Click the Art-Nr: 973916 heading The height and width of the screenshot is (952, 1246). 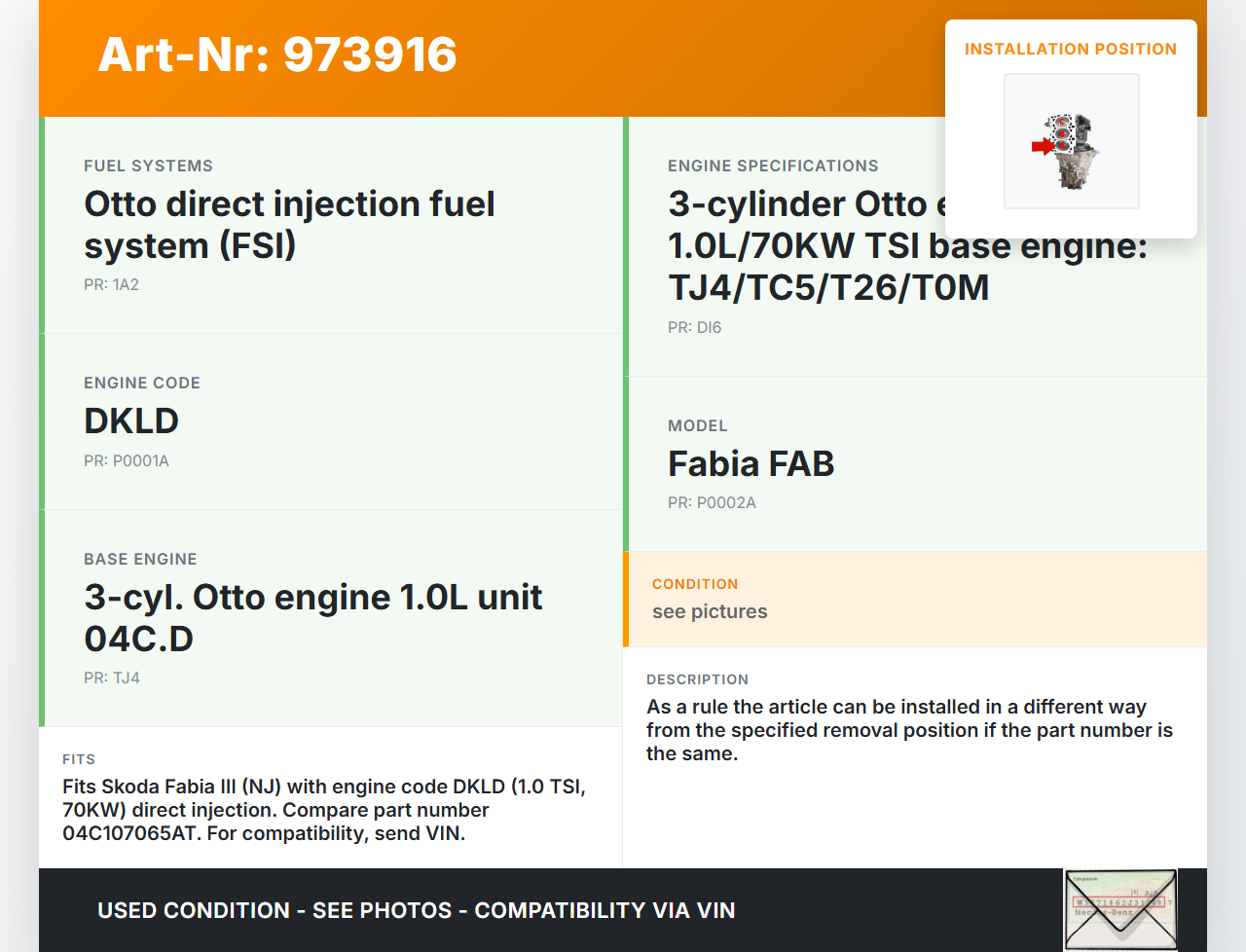click(277, 55)
